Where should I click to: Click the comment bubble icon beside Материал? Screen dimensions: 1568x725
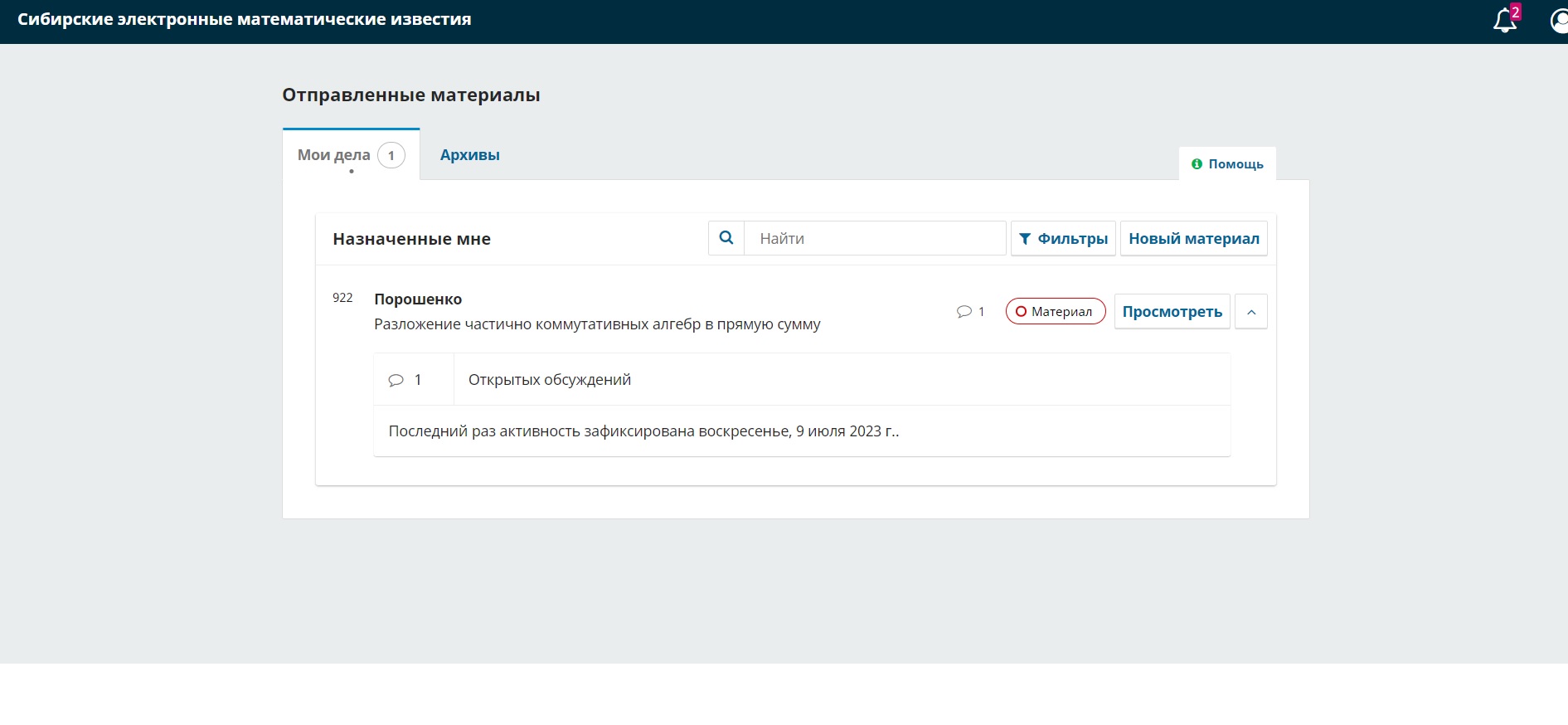point(964,312)
